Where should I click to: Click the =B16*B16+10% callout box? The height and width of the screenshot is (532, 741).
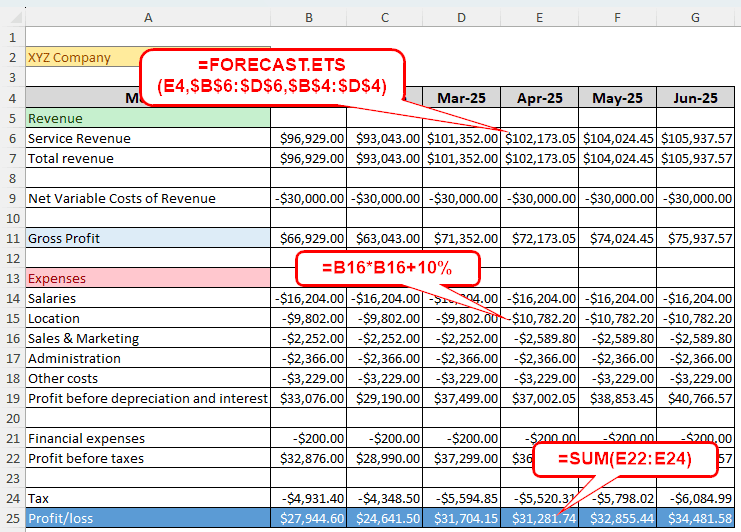tap(386, 269)
